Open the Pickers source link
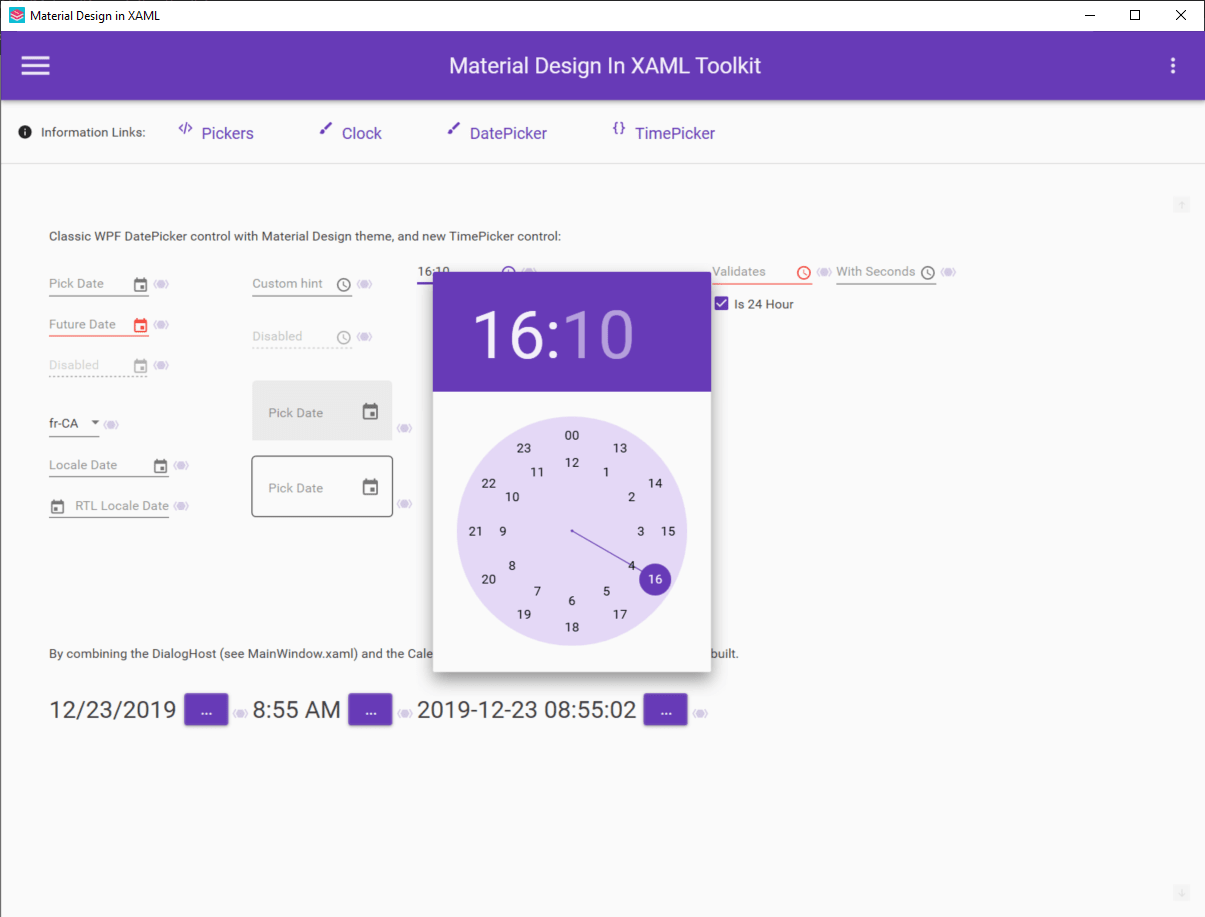Viewport: 1205px width, 917px height. 216,132
